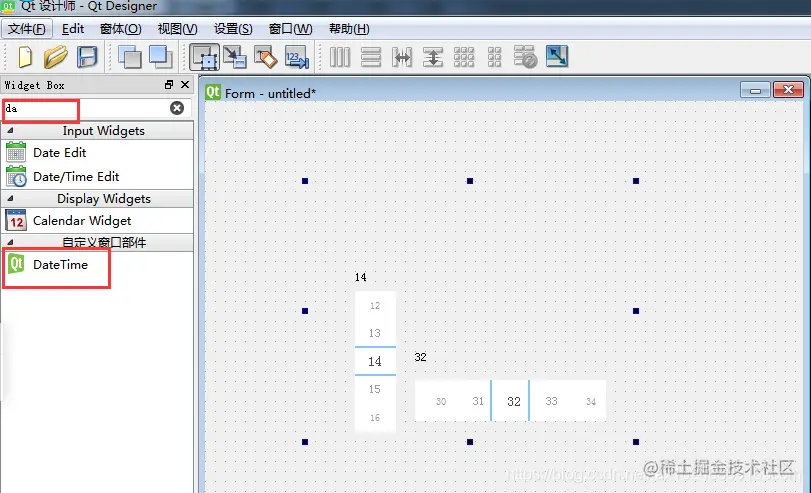
Task: Apply Lay Out Horizontally in Splitter icon
Action: pyautogui.click(x=402, y=57)
